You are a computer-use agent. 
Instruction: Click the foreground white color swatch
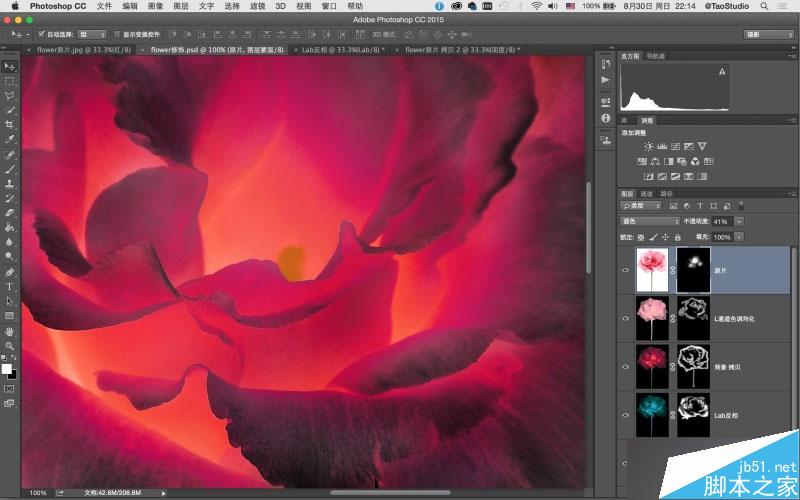7,369
